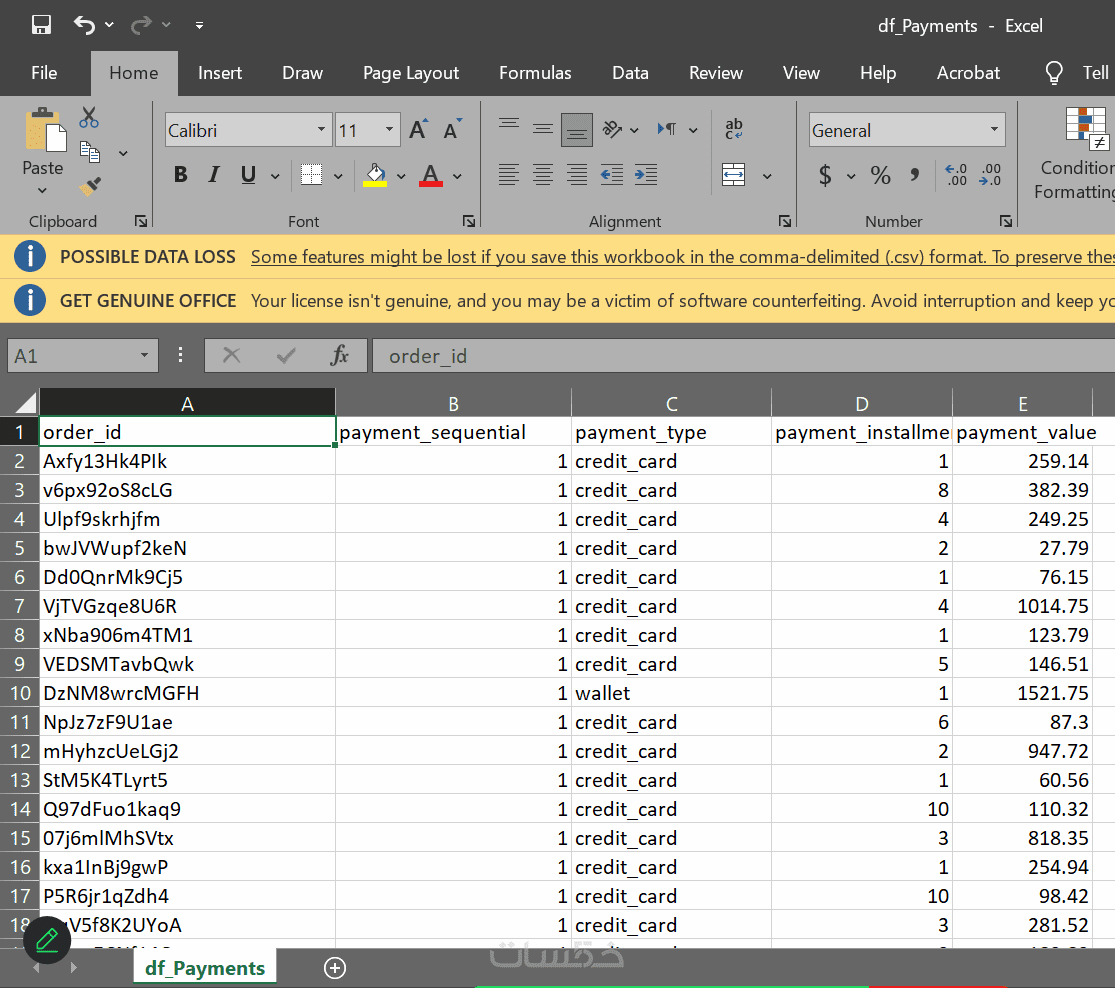This screenshot has width=1115, height=988.
Task: Open Customize Quick Access Toolbar menu
Action: pos(200,26)
